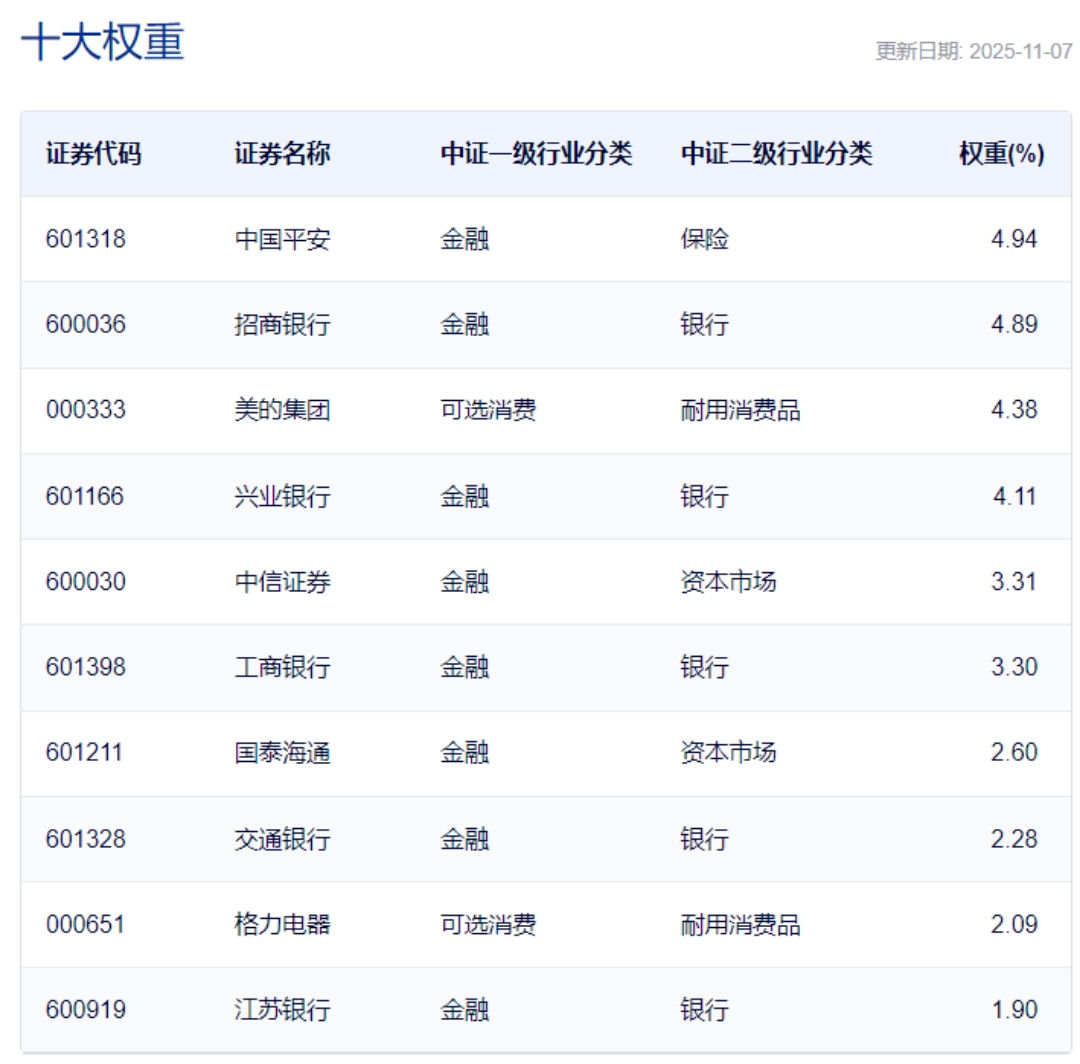Click weight value 4.94
The width and height of the screenshot is (1080, 1064).
1014,239
